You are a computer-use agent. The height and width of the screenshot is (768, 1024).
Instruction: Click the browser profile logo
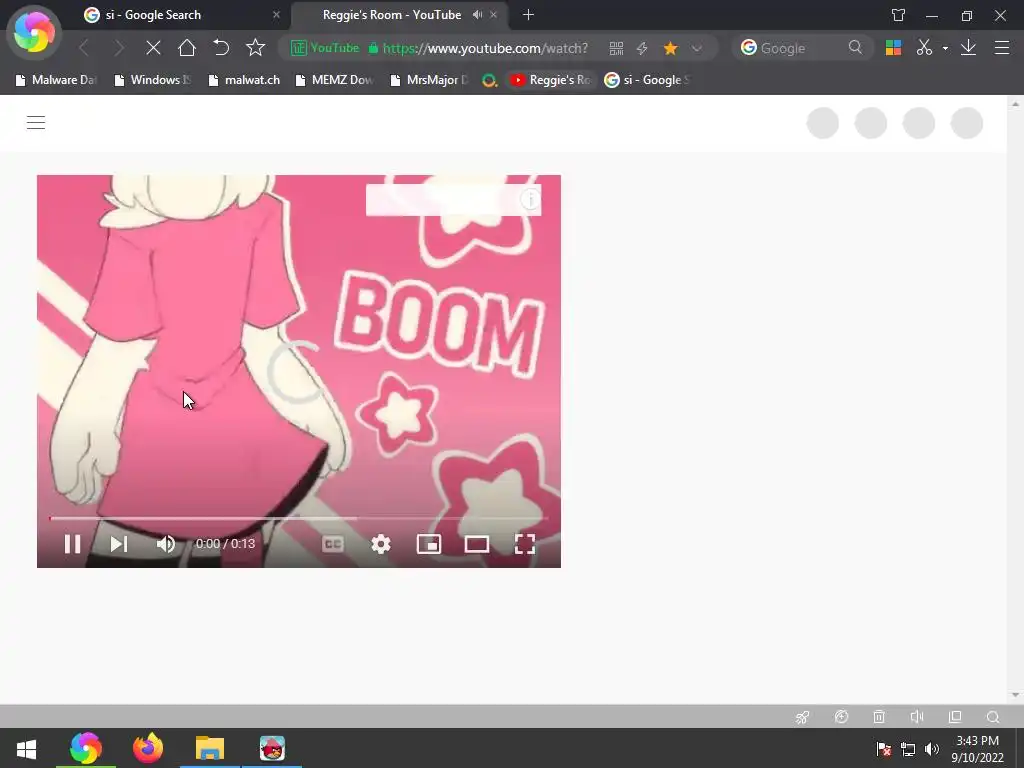pyautogui.click(x=34, y=33)
